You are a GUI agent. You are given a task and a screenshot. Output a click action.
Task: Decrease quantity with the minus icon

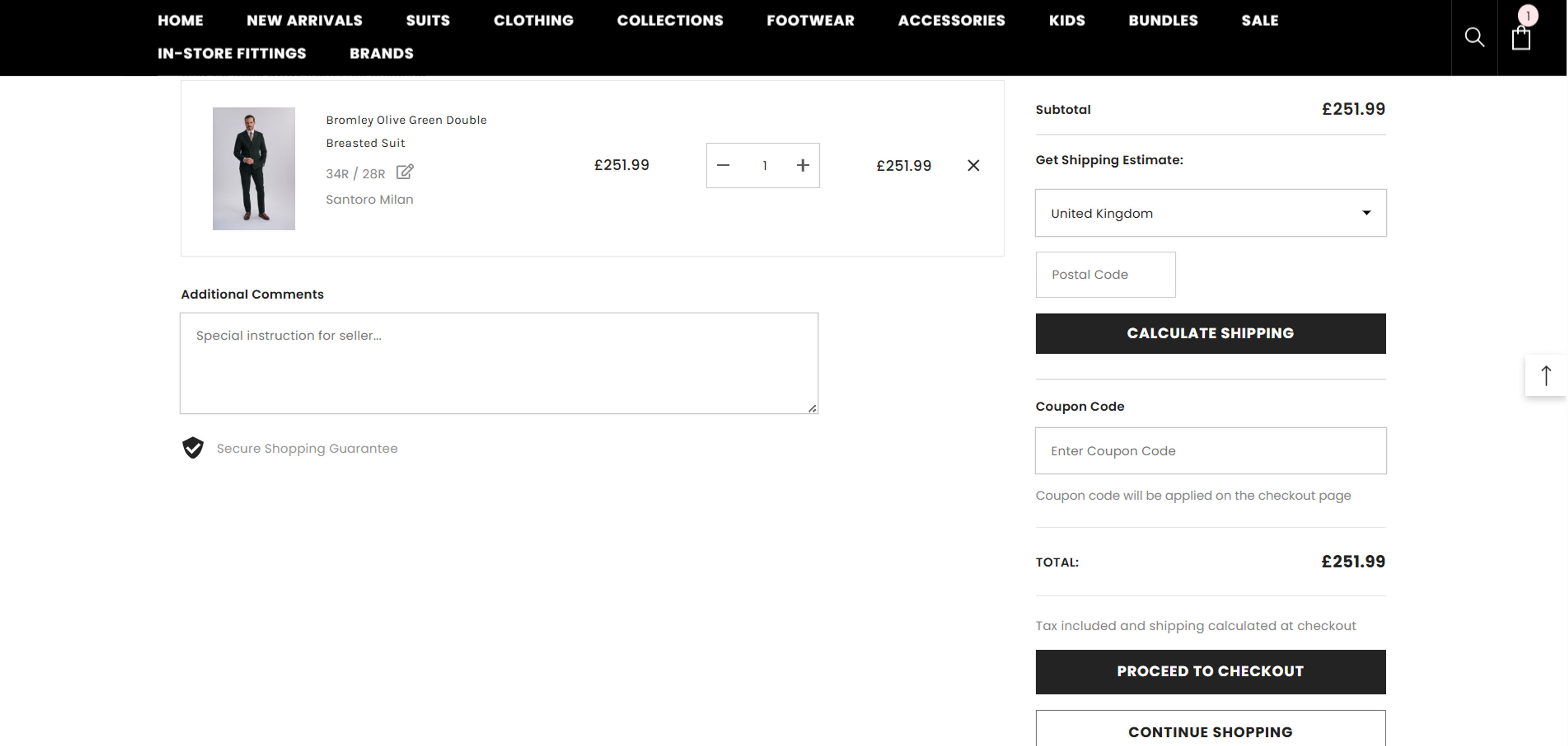(724, 165)
